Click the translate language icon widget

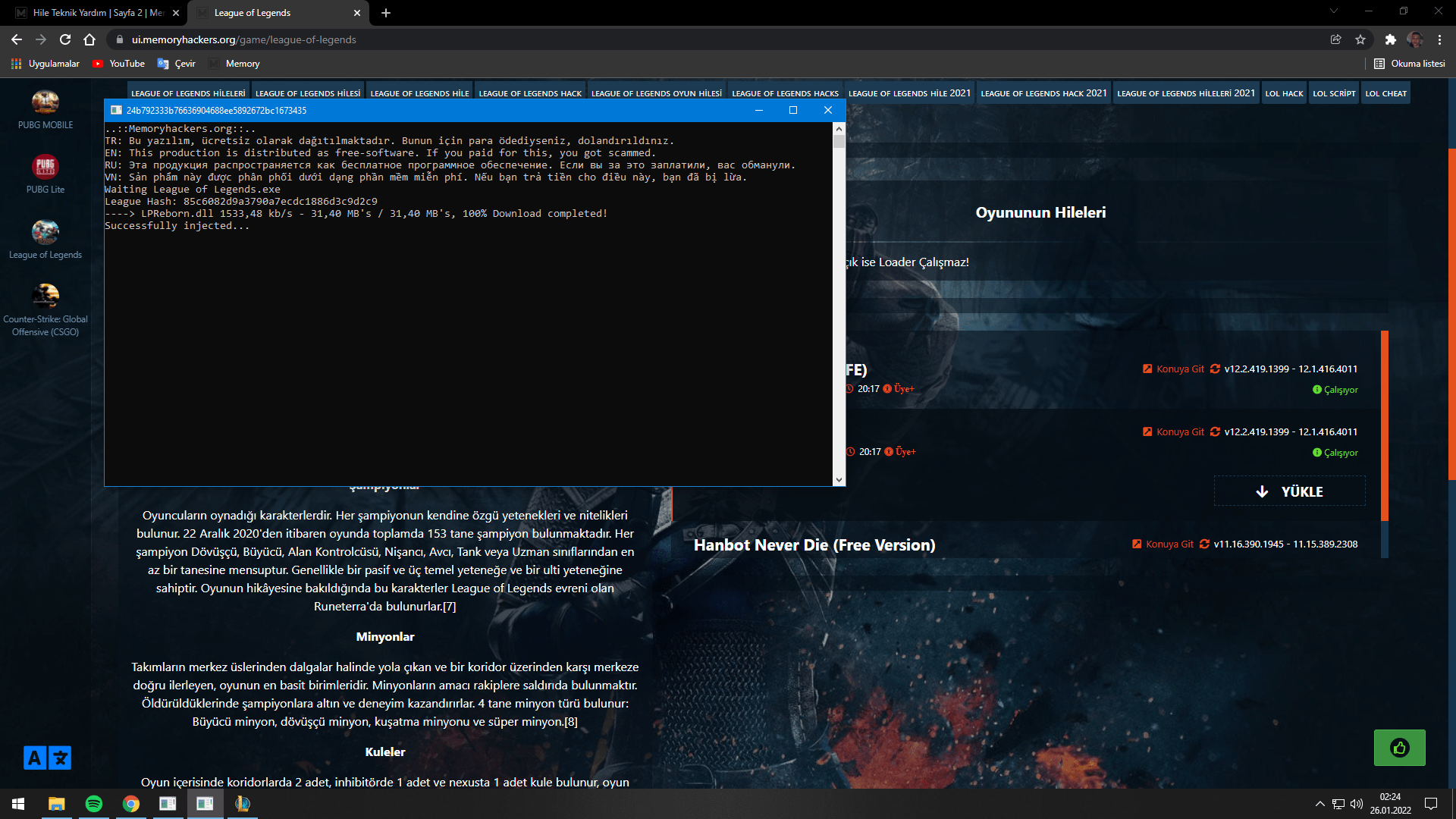47,758
